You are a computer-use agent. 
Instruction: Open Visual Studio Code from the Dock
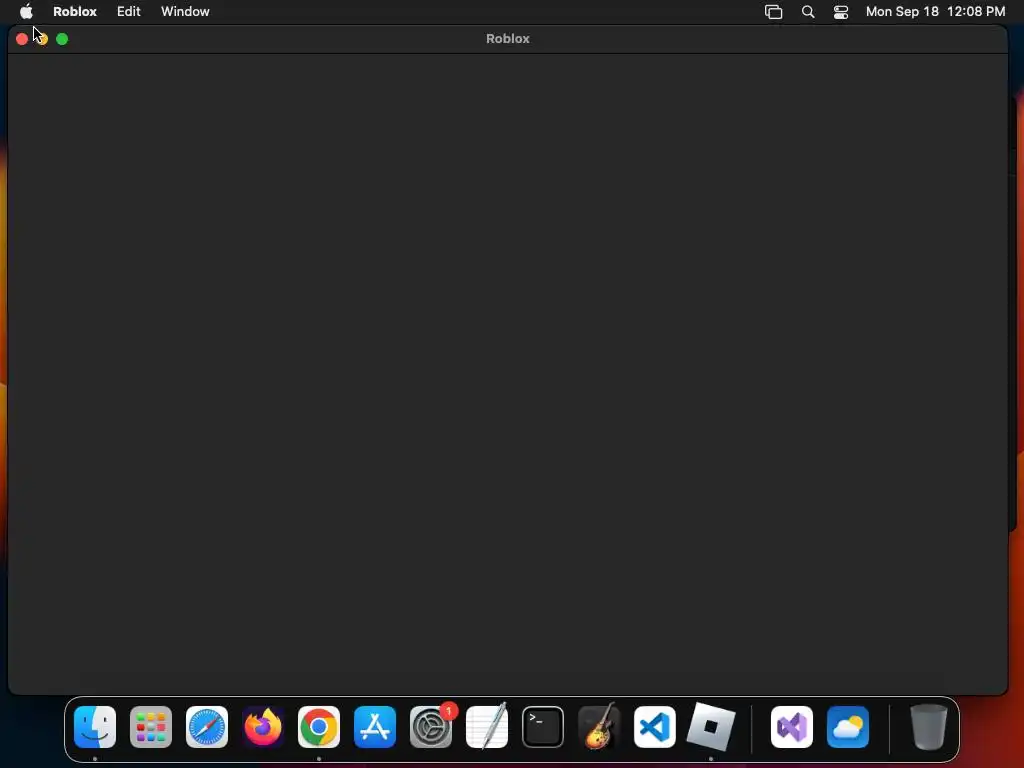pyautogui.click(x=655, y=727)
